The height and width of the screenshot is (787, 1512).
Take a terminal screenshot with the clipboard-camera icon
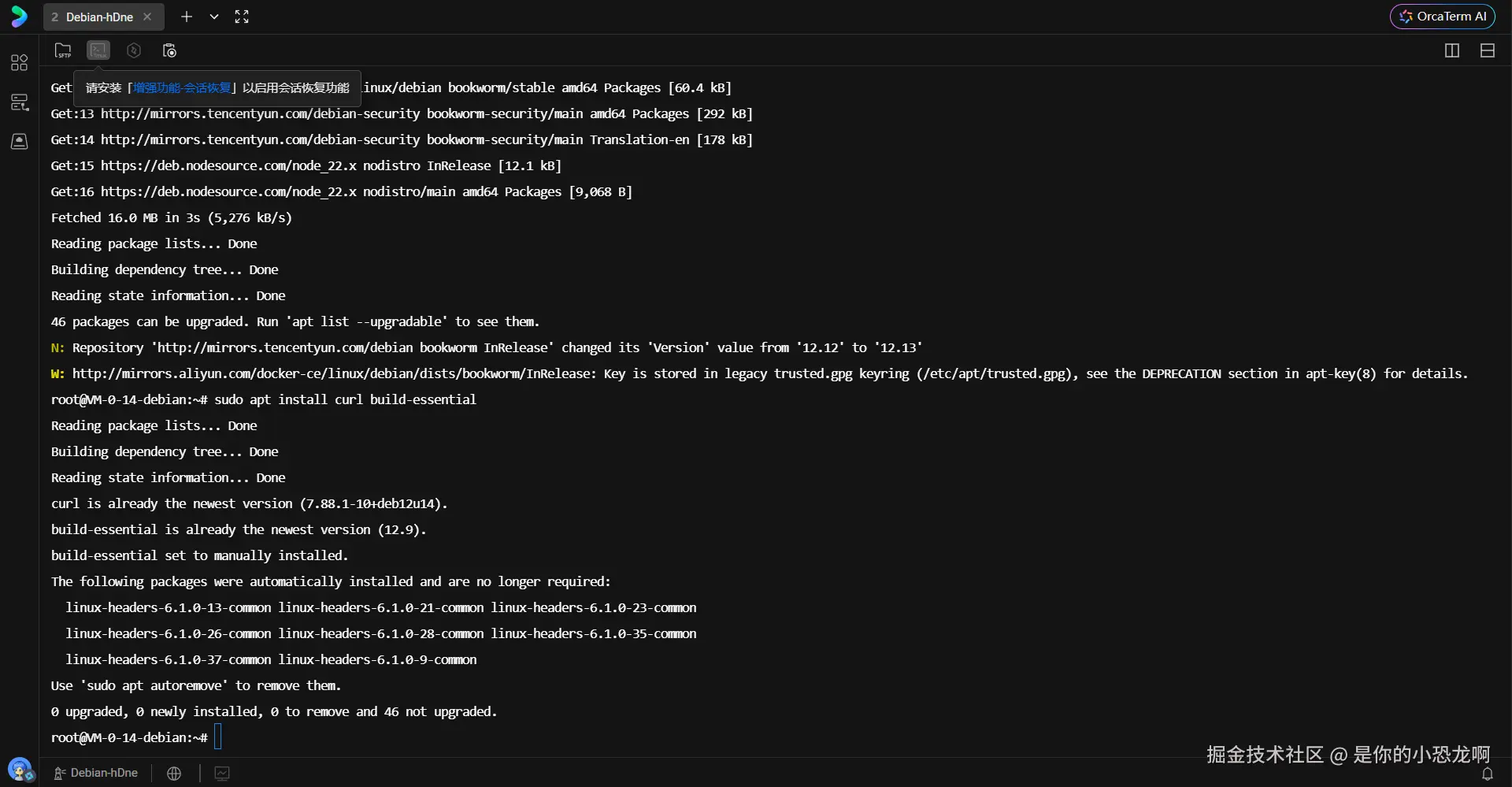[x=169, y=50]
